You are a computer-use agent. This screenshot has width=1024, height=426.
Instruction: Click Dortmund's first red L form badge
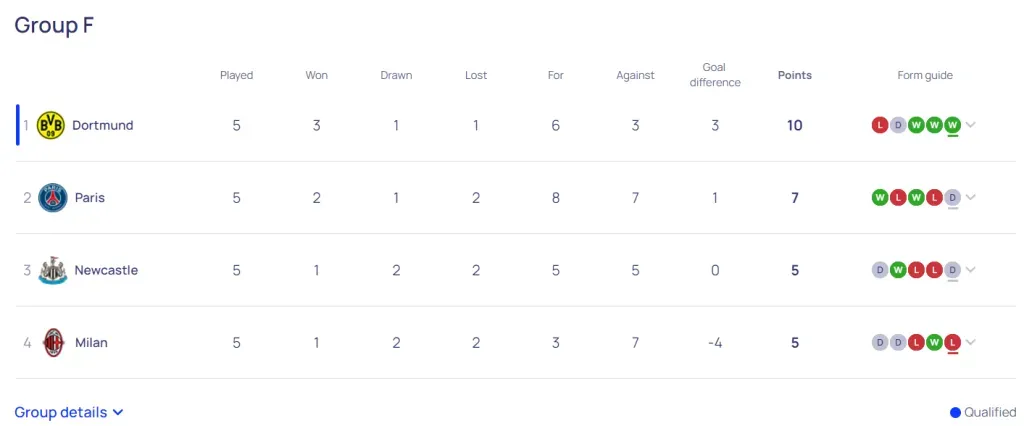[x=880, y=125]
